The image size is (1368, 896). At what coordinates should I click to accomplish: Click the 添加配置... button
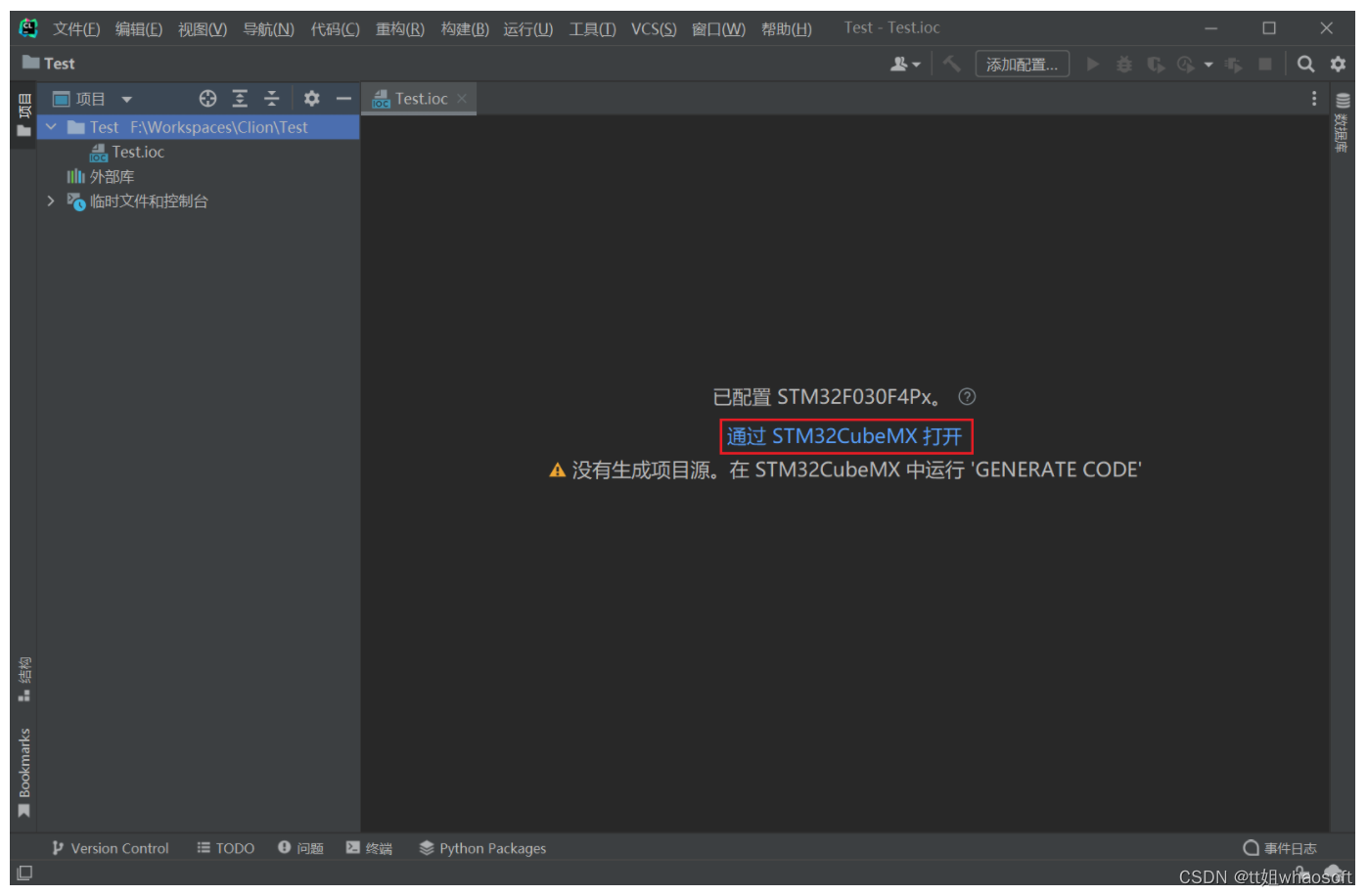tap(1022, 65)
